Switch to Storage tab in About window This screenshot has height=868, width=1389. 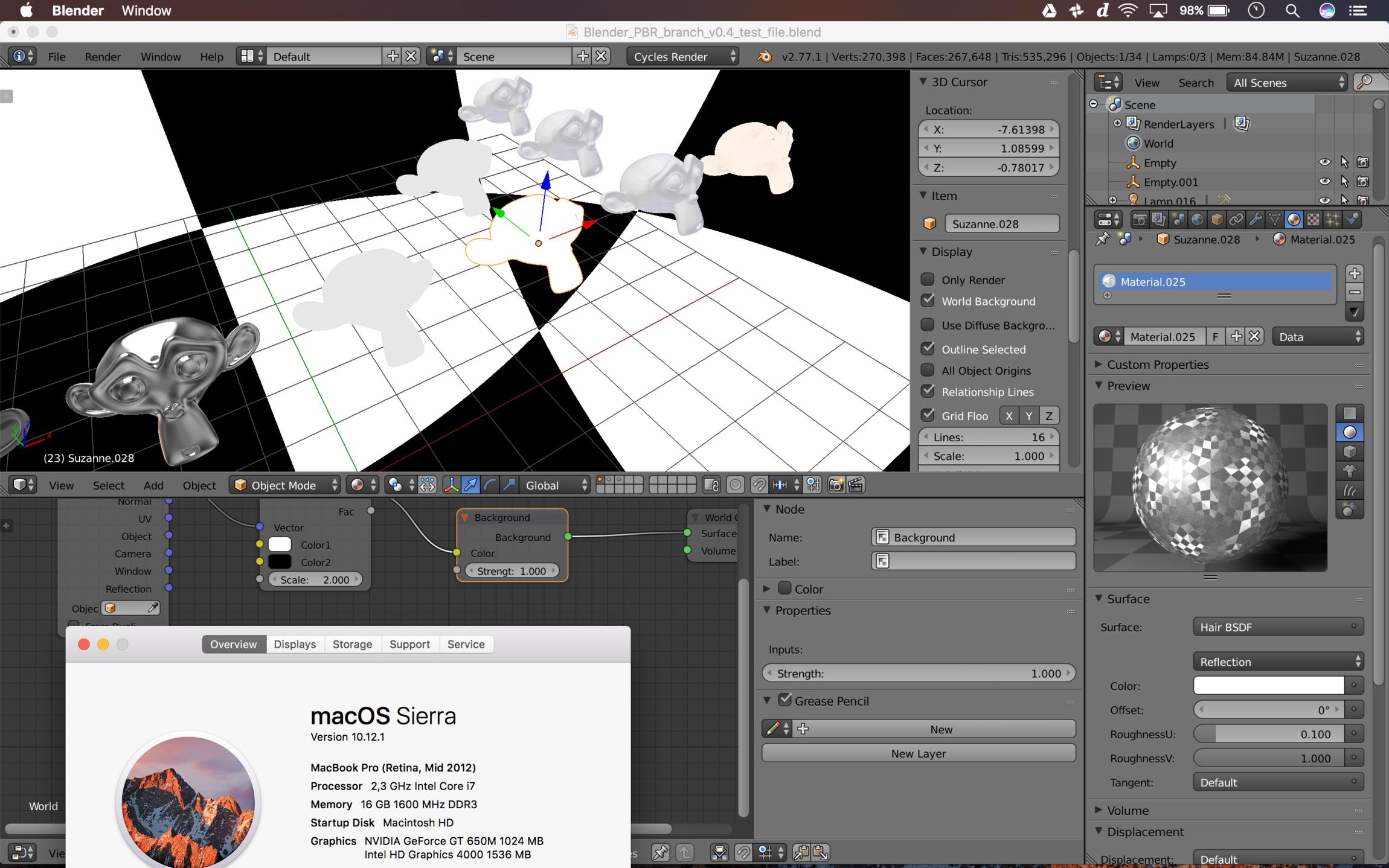[352, 644]
